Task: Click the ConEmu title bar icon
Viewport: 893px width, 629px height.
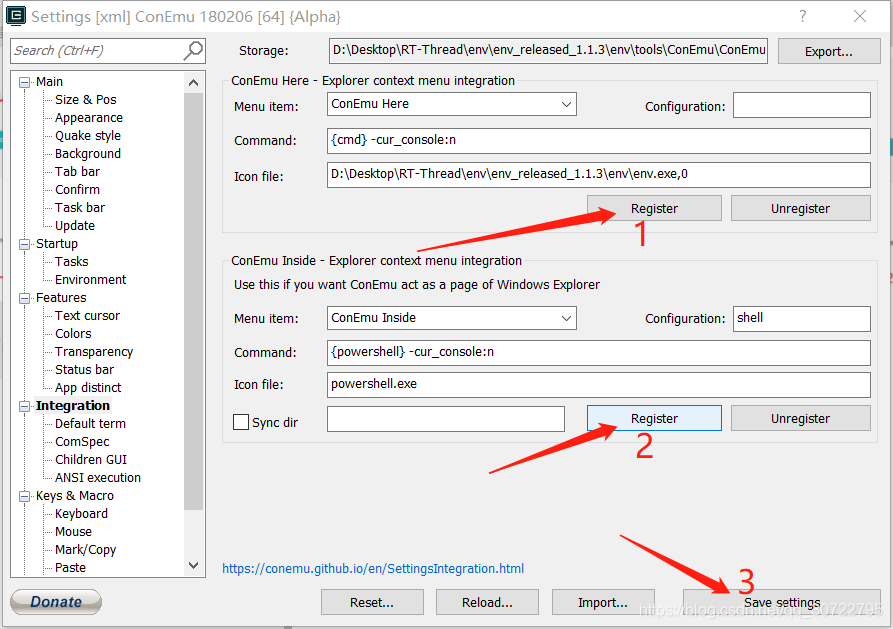Action: coord(15,16)
